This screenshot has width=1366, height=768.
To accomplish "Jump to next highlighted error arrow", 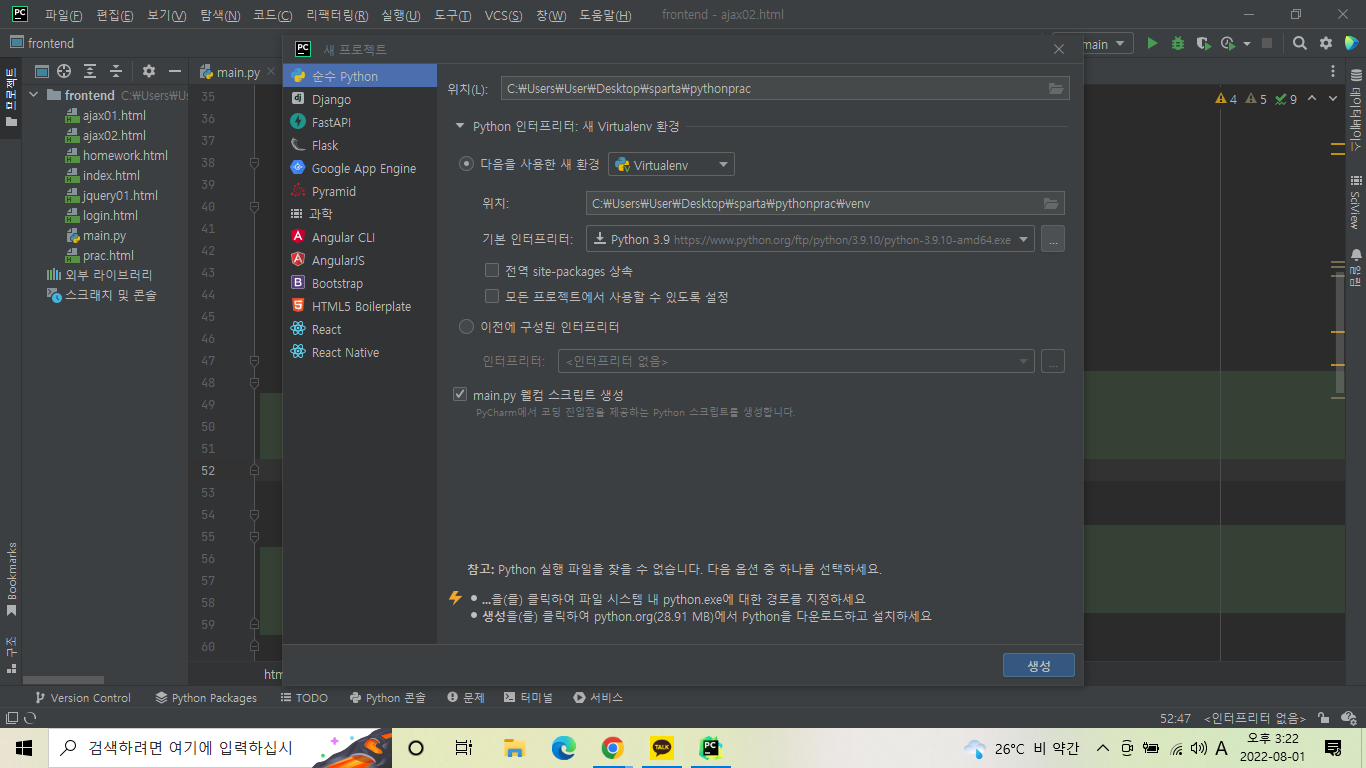I will pyautogui.click(x=1334, y=99).
